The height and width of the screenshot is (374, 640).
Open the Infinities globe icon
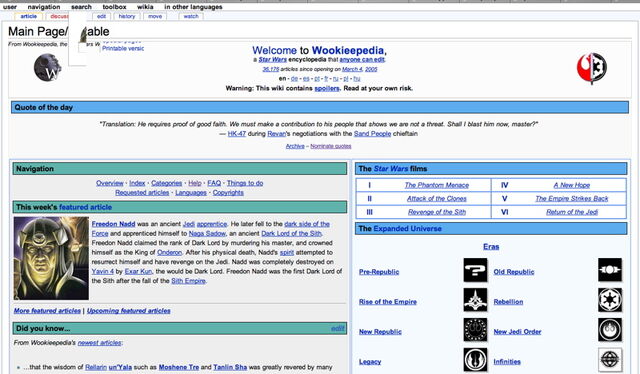coord(610,360)
